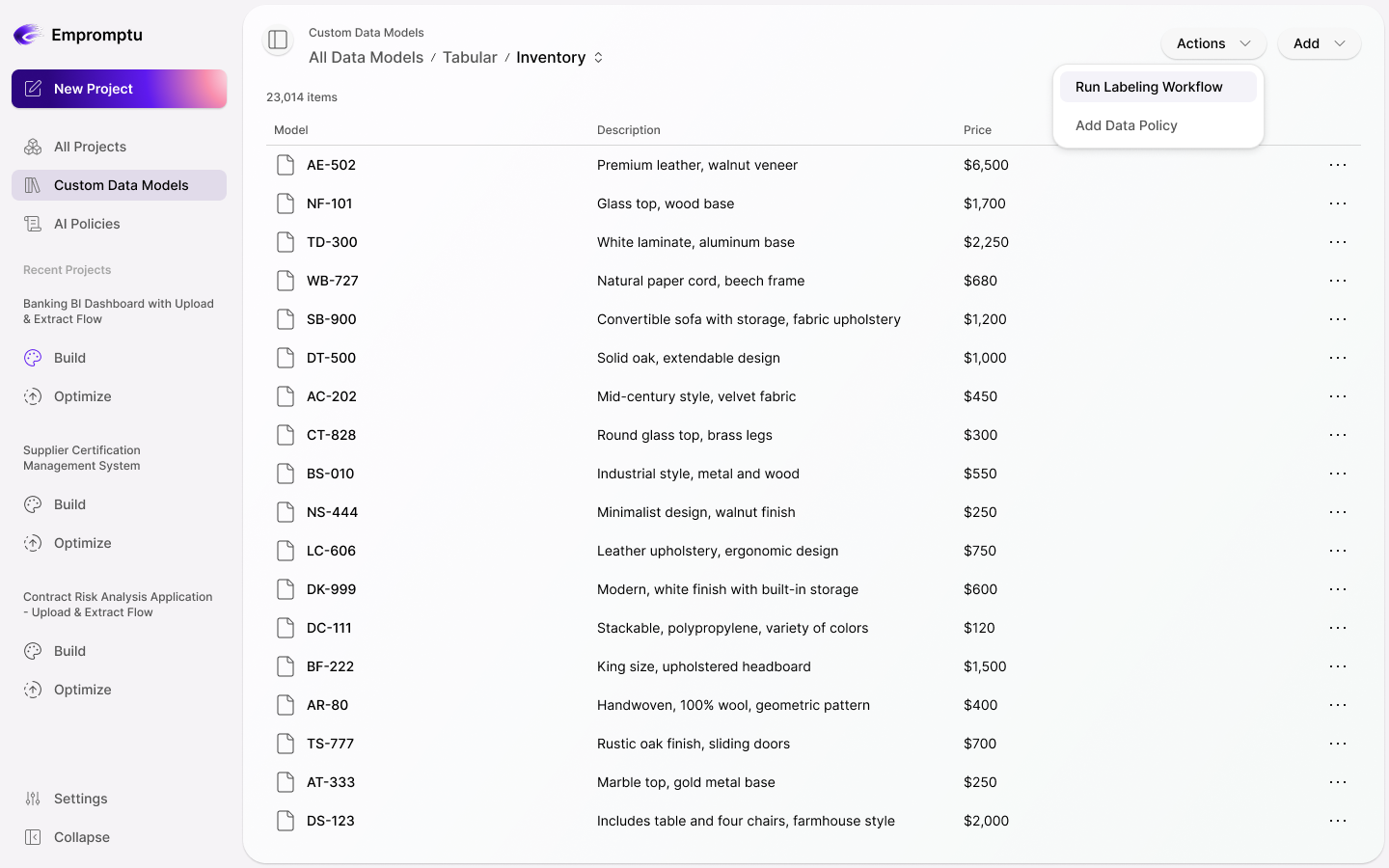
Task: Click the Tabular breadcrumb
Action: [470, 57]
